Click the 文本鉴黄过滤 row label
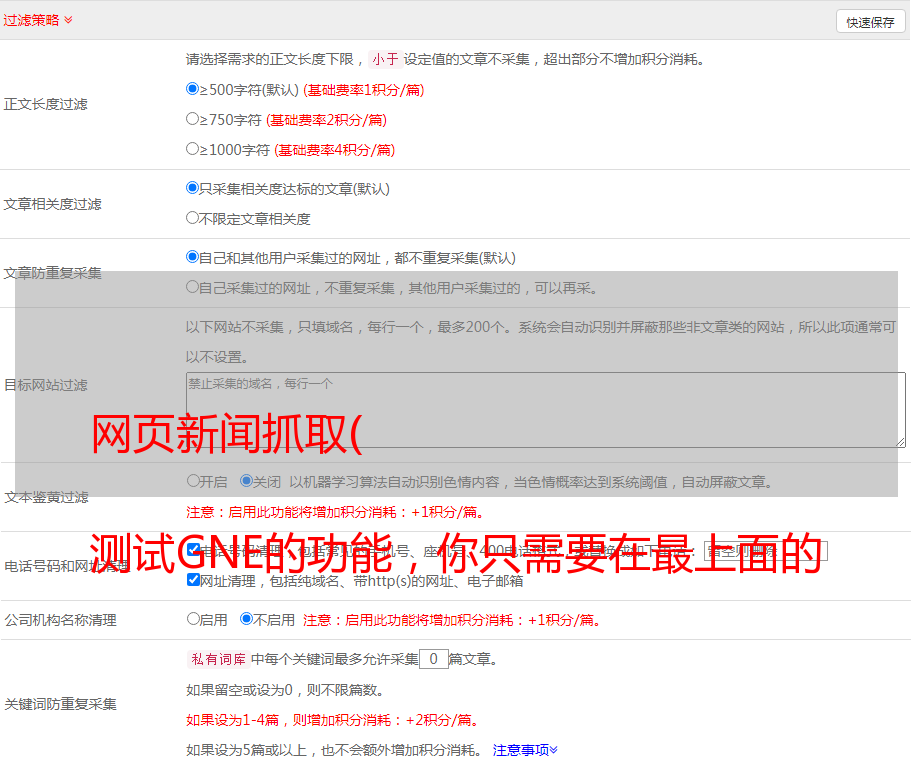The image size is (912, 768). (x=47, y=497)
